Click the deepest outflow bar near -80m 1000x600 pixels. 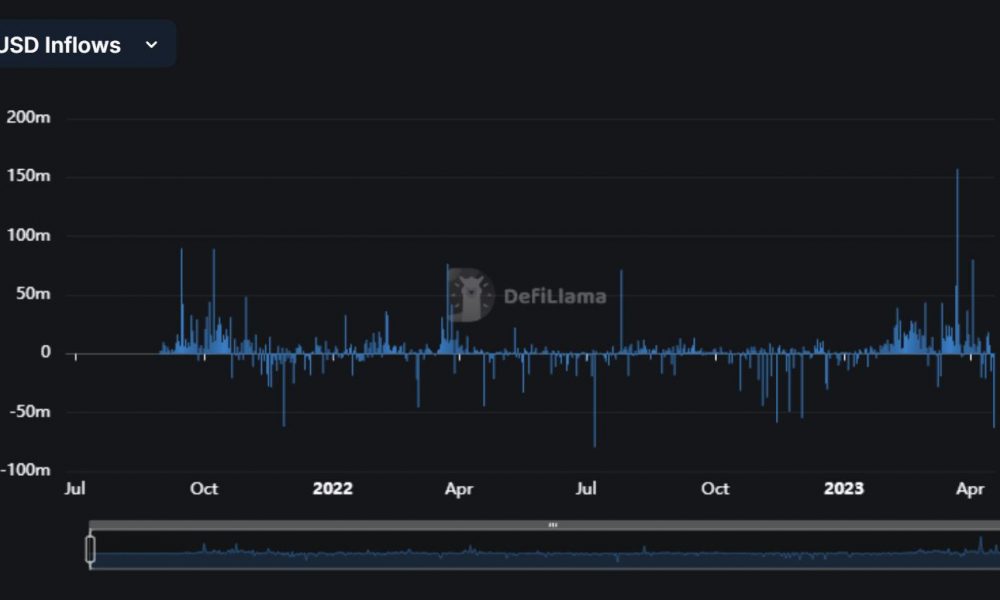coord(594,400)
